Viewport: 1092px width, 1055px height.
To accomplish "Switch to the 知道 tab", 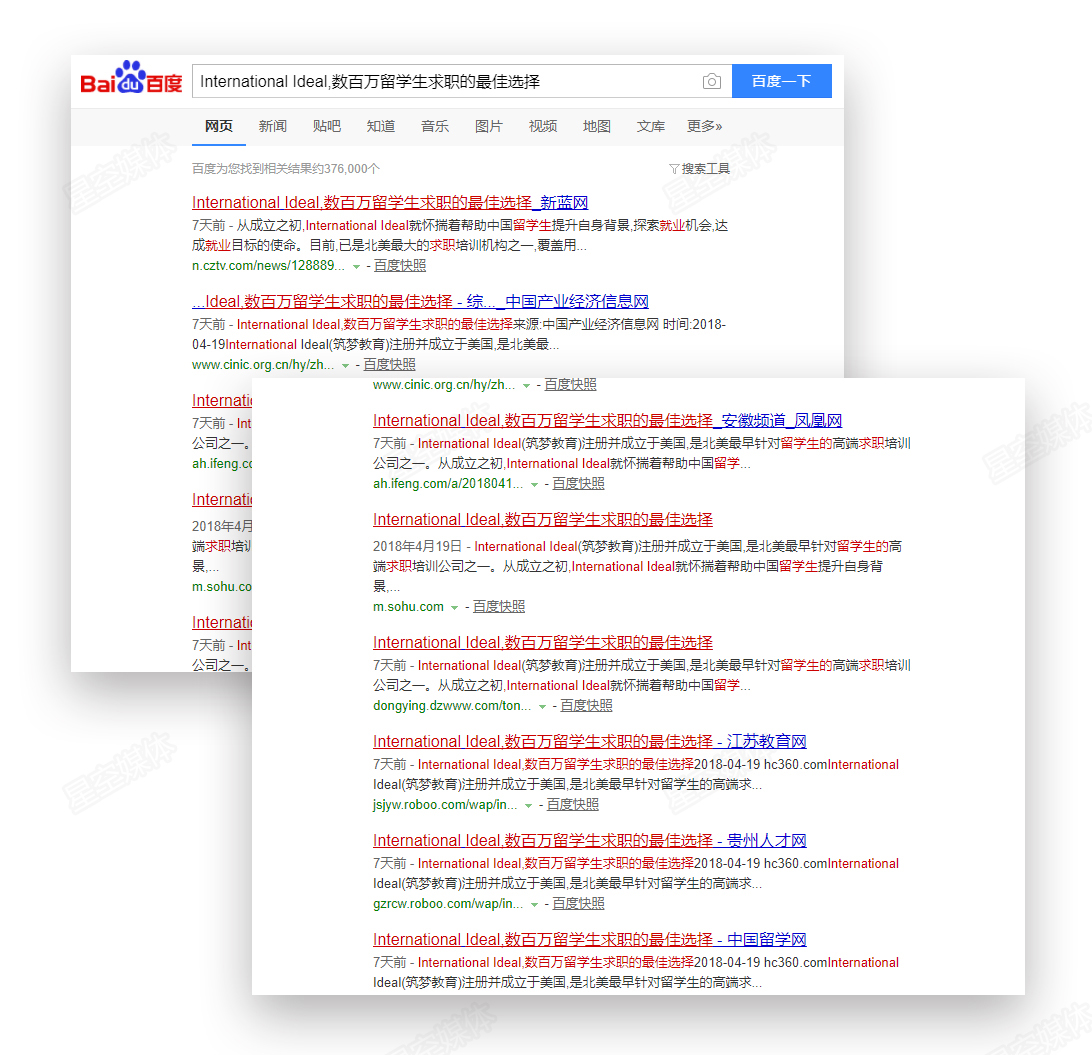I will pos(380,126).
